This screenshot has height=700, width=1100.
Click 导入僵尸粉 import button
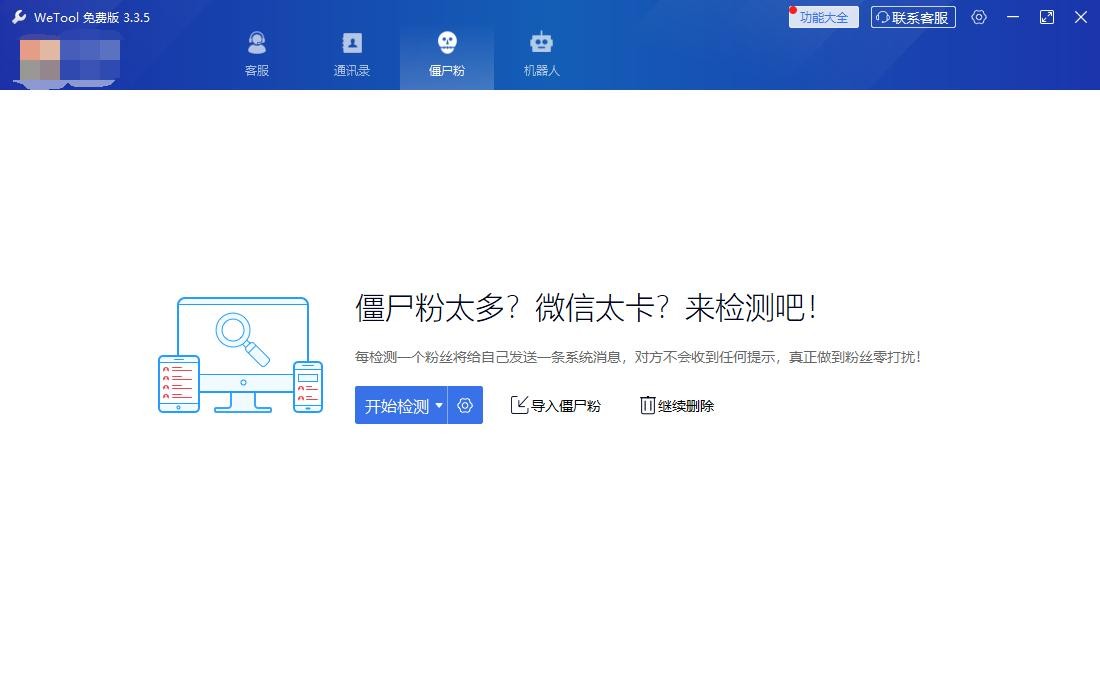(x=556, y=405)
